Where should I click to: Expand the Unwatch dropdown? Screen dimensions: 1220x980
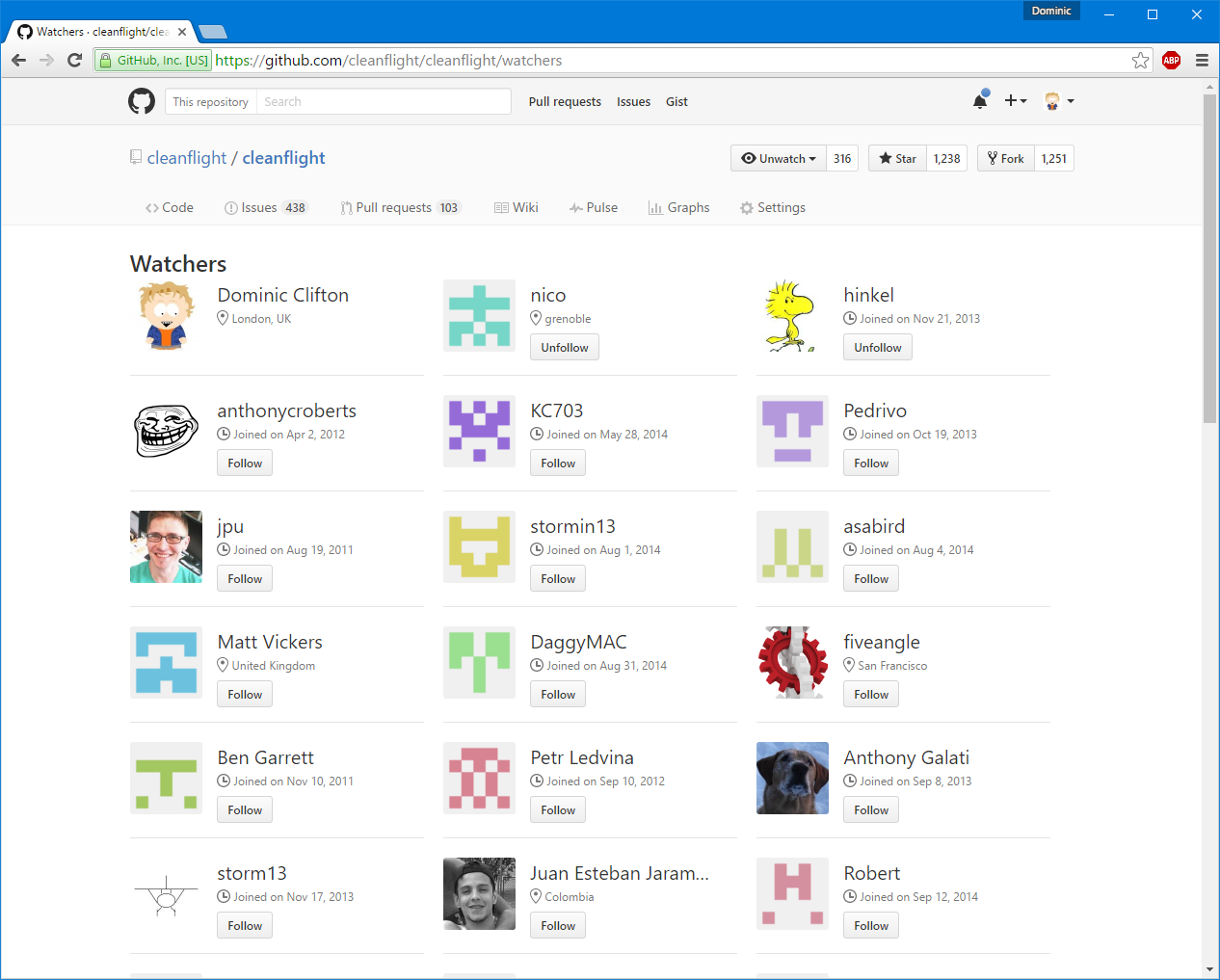(779, 158)
